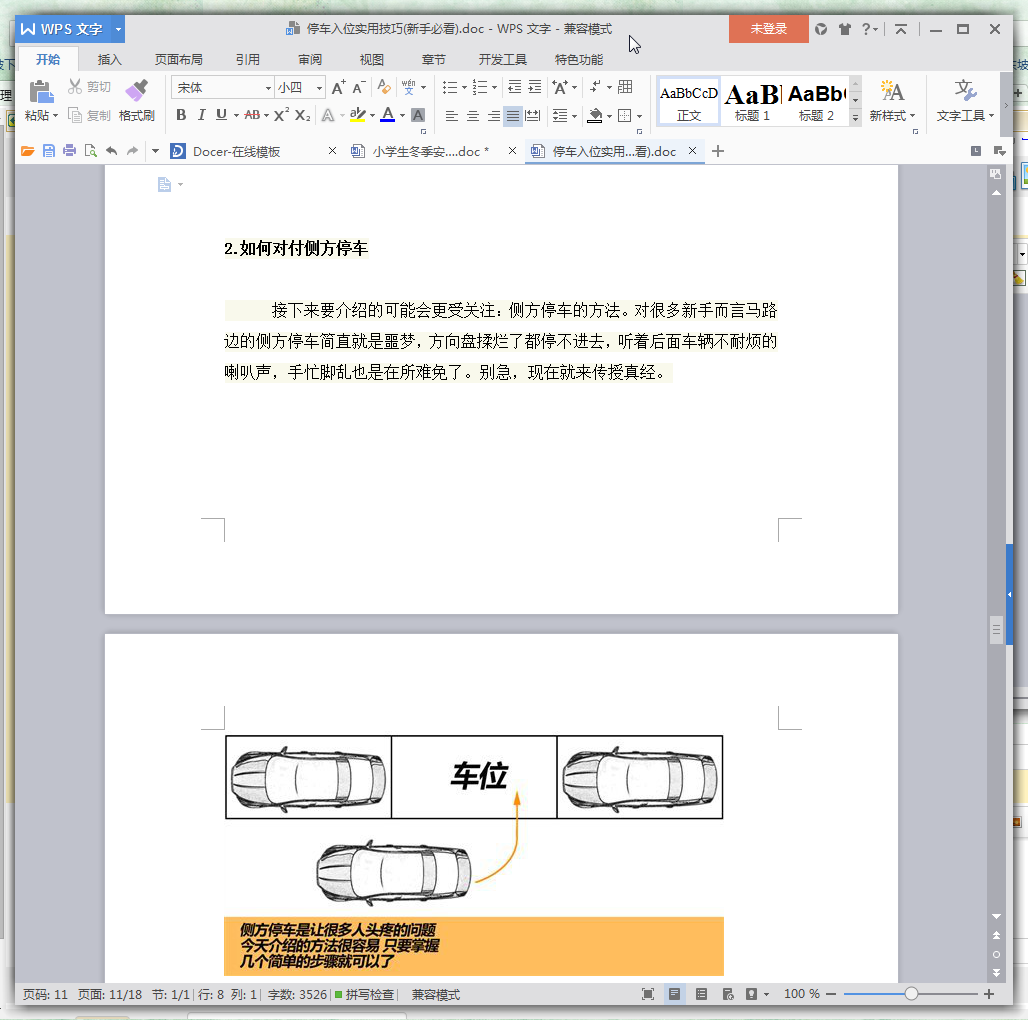
Task: Expand the styles gallery
Action: tap(855, 118)
